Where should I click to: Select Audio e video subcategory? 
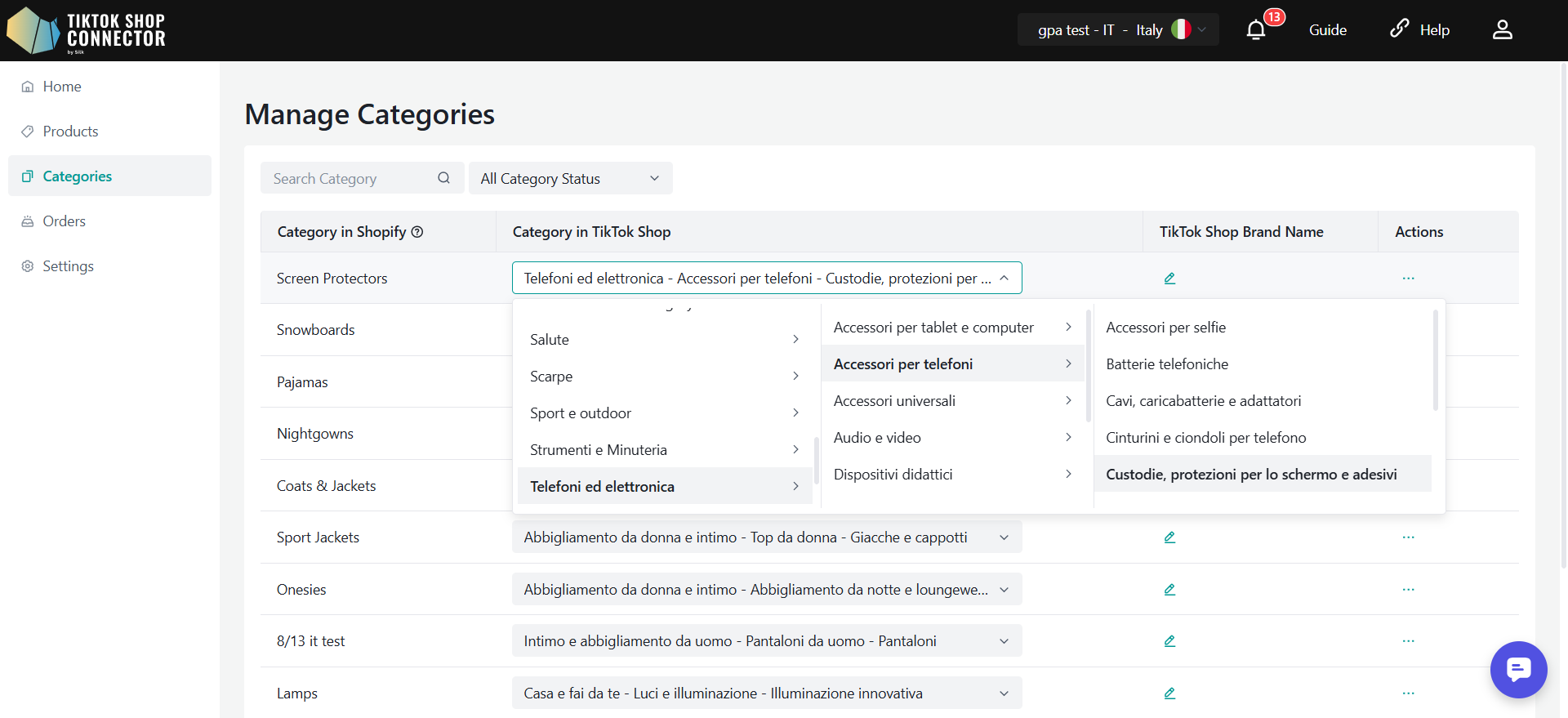tap(953, 438)
